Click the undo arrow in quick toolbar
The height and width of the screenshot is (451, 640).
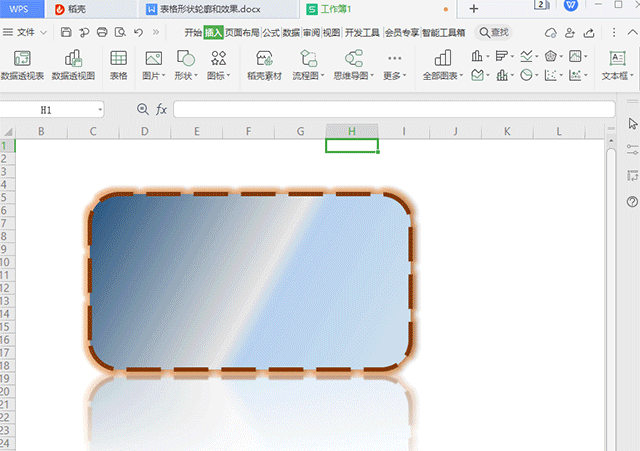139,32
